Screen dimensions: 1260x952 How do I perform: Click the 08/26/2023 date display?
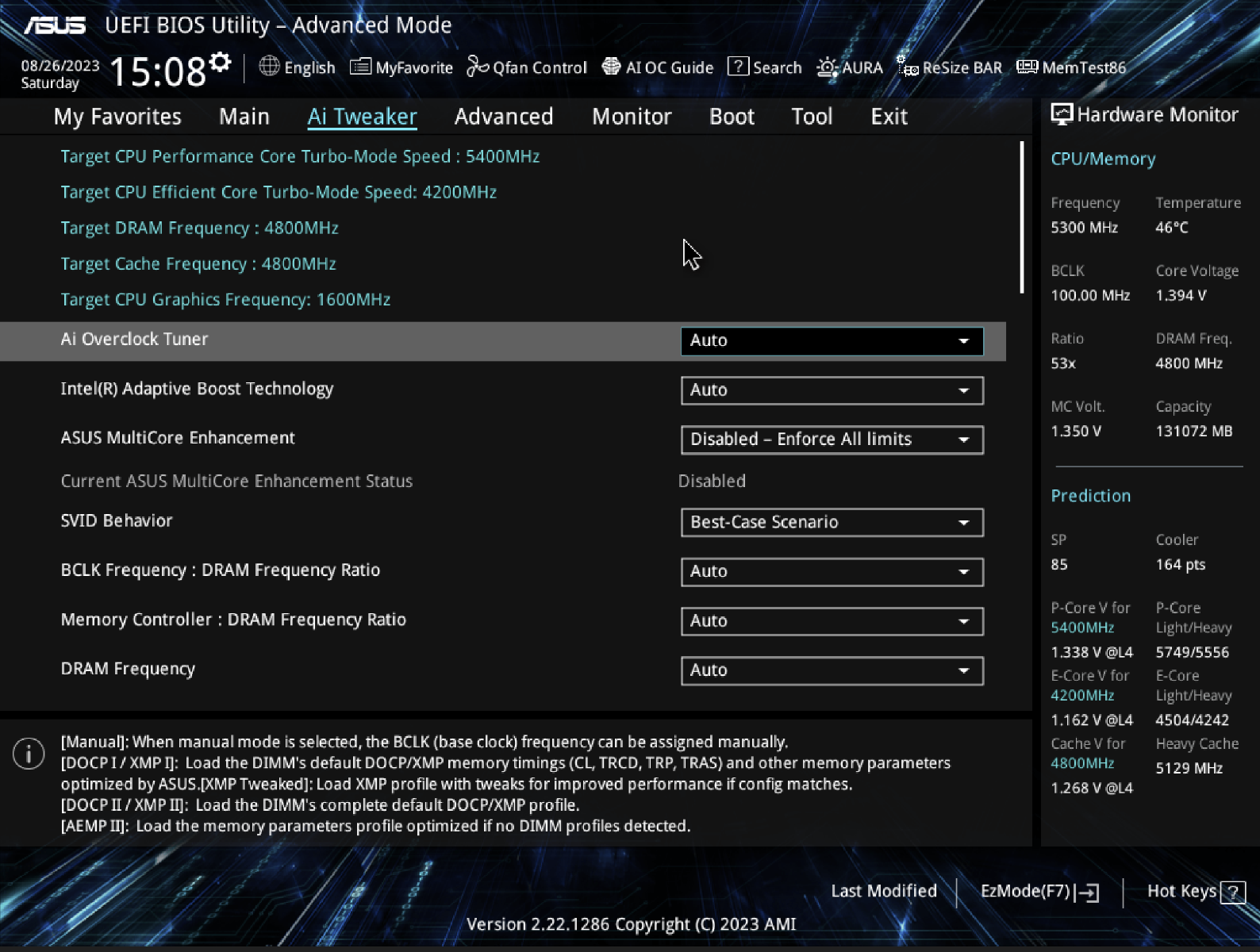60,65
